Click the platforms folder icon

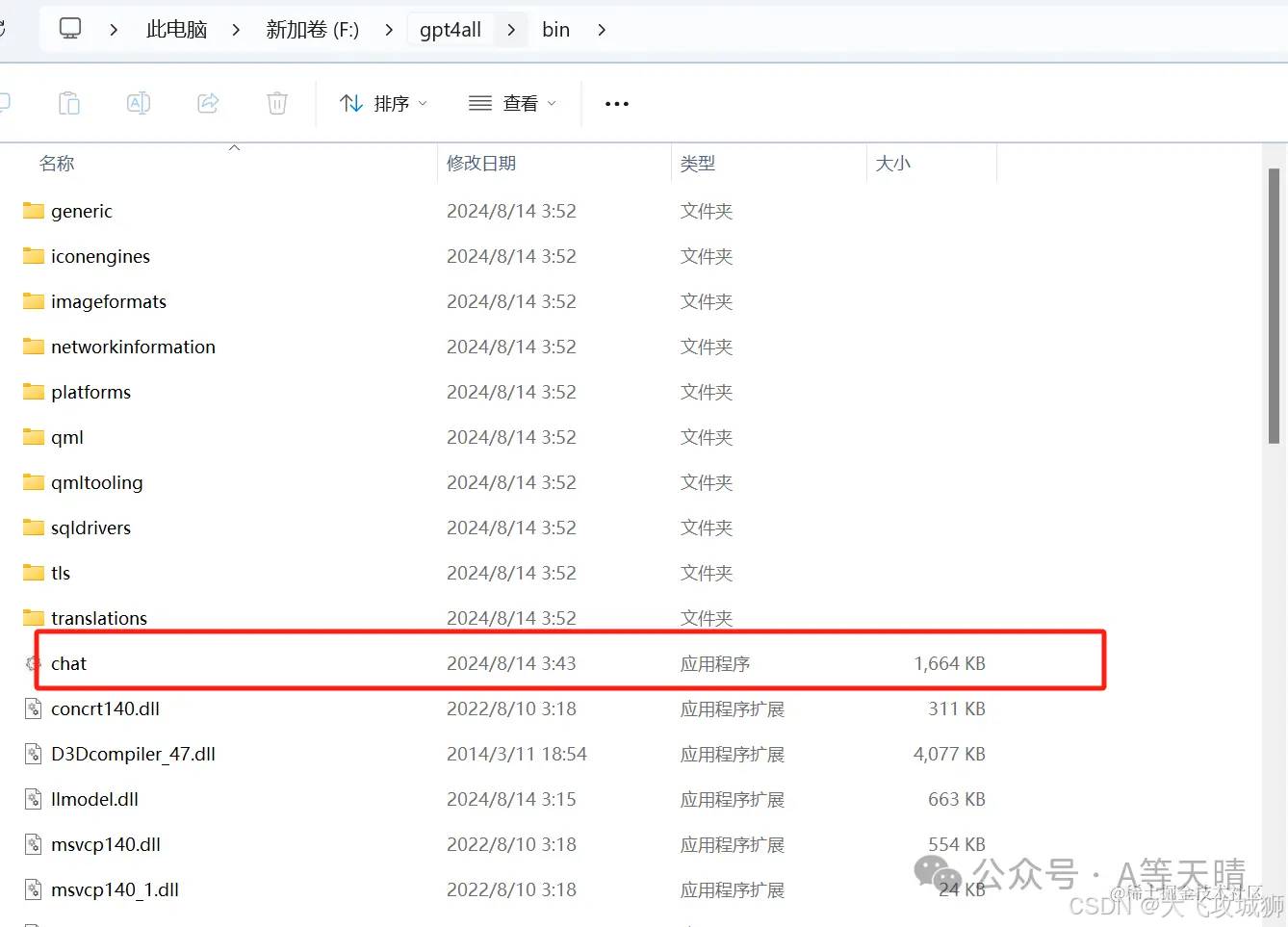click(34, 392)
